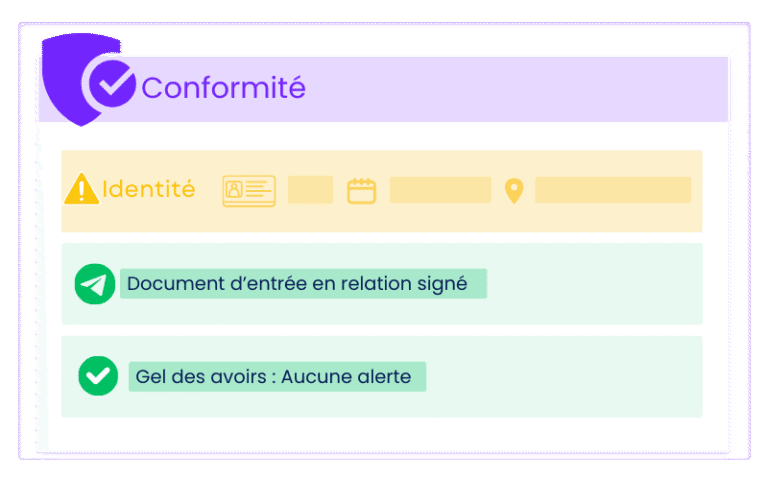
Task: Click the lavender header bar right of Conformité
Action: 520,88
